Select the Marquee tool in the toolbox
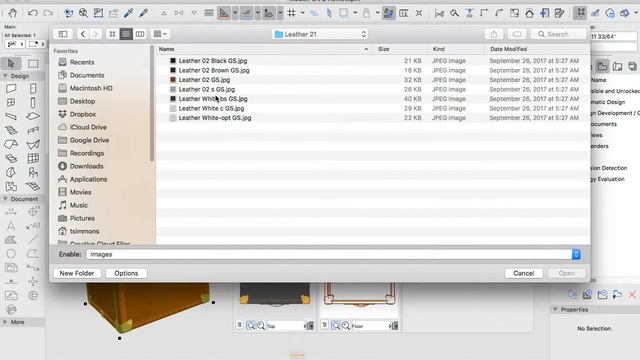640x360 pixels. click(33, 63)
